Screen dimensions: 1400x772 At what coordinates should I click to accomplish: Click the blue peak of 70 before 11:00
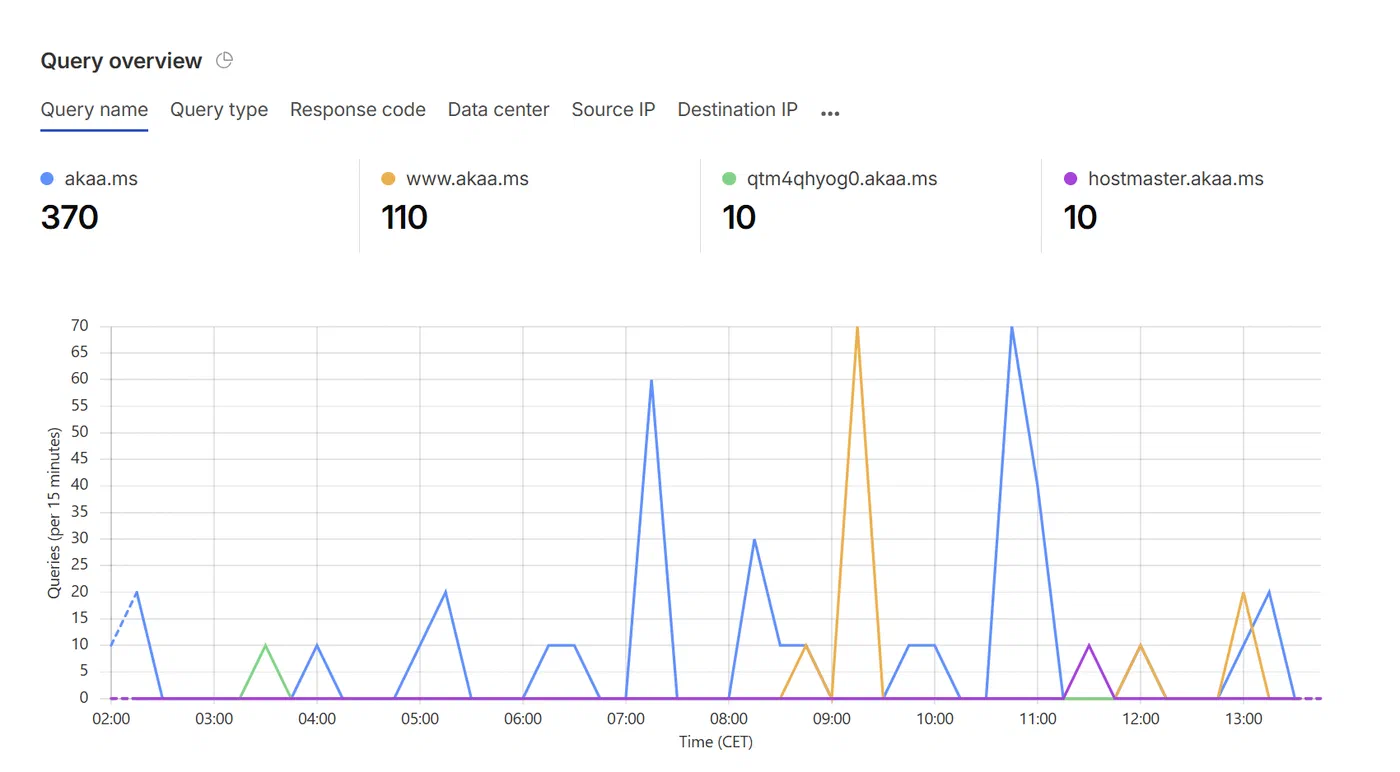tap(1012, 327)
